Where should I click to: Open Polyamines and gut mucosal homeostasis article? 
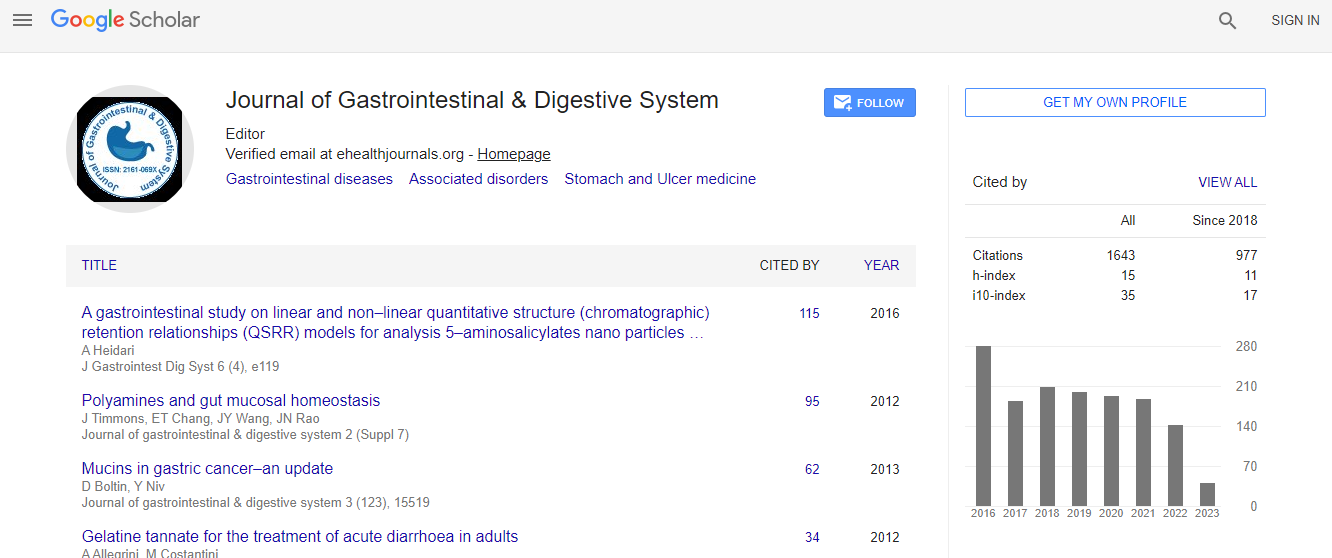click(231, 400)
